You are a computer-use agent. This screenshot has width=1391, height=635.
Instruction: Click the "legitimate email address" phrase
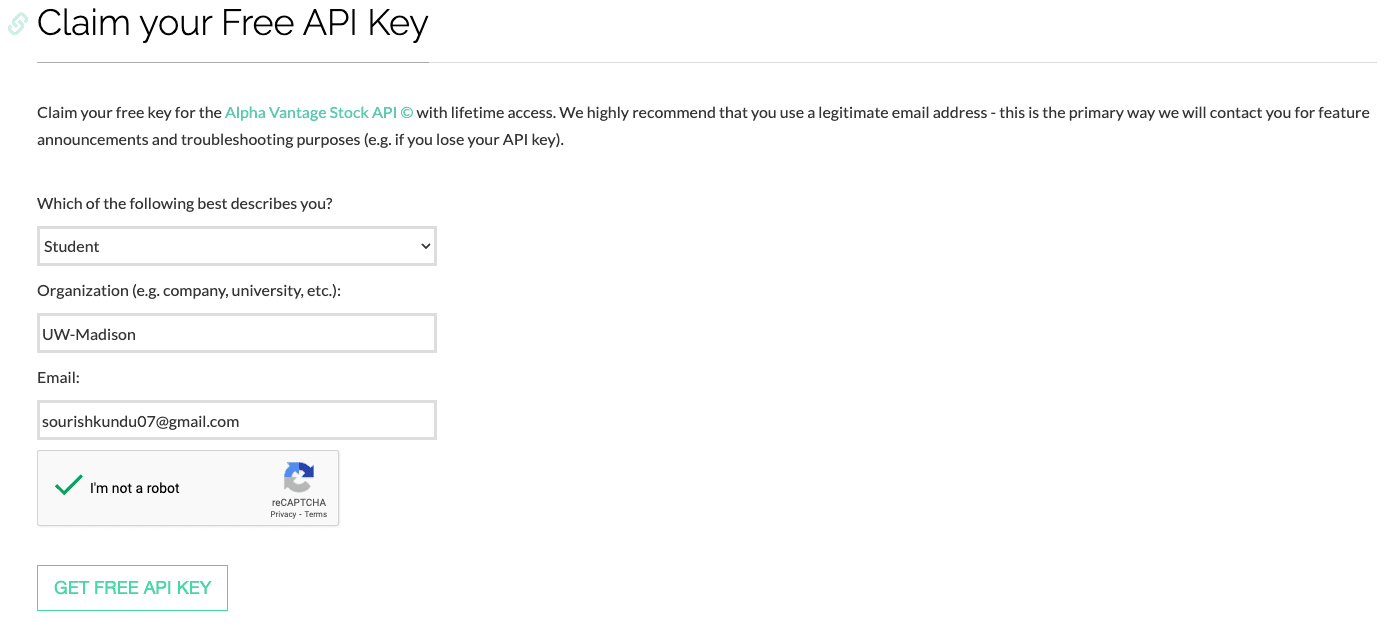[x=902, y=113]
